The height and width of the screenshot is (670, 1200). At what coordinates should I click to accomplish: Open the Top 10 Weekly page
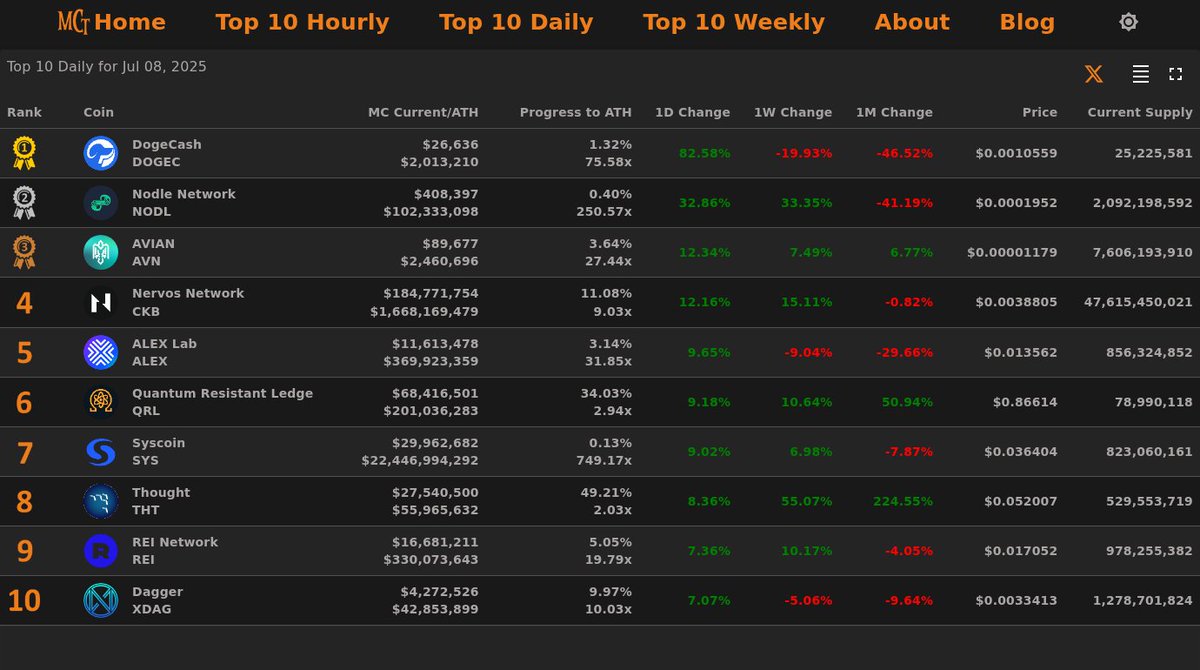click(x=734, y=22)
